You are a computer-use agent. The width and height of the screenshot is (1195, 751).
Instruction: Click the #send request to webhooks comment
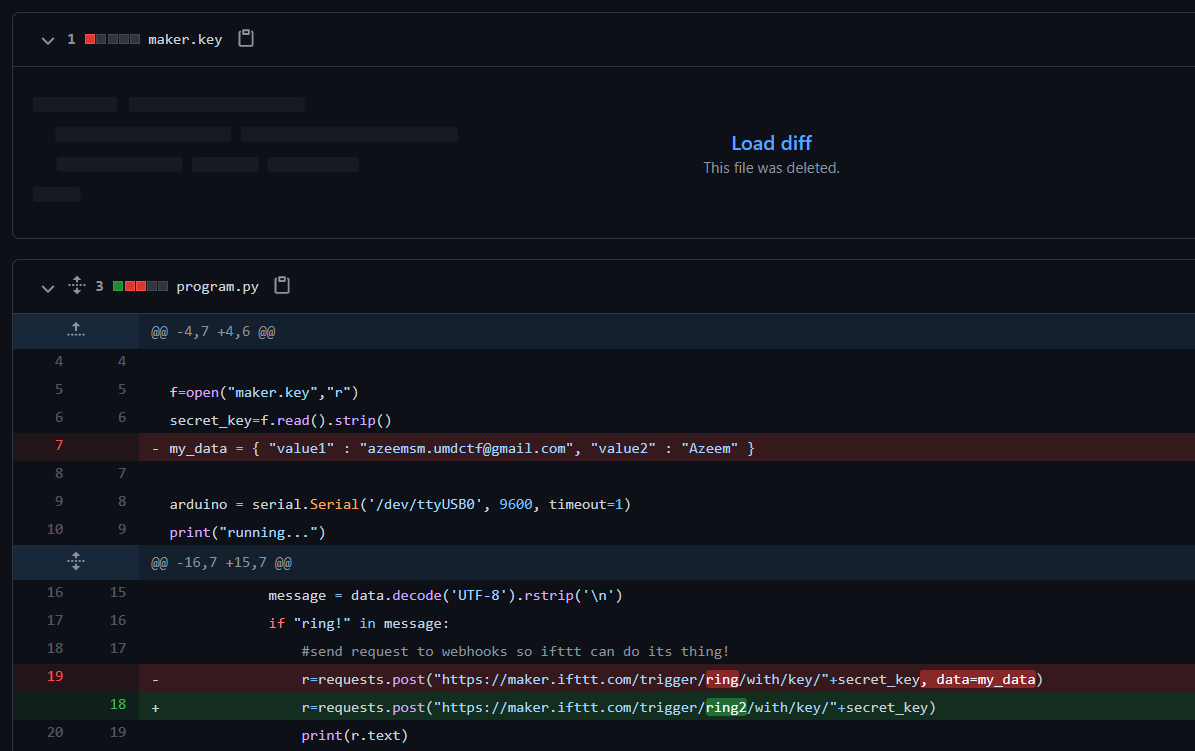pyautogui.click(x=514, y=652)
